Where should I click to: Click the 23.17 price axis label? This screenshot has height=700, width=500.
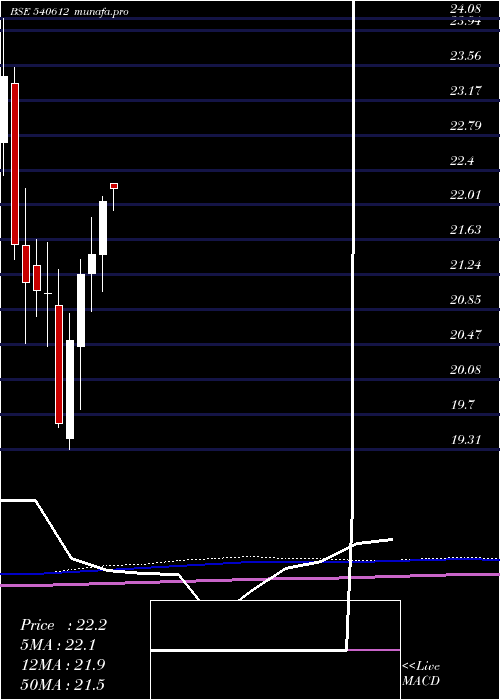click(x=466, y=91)
